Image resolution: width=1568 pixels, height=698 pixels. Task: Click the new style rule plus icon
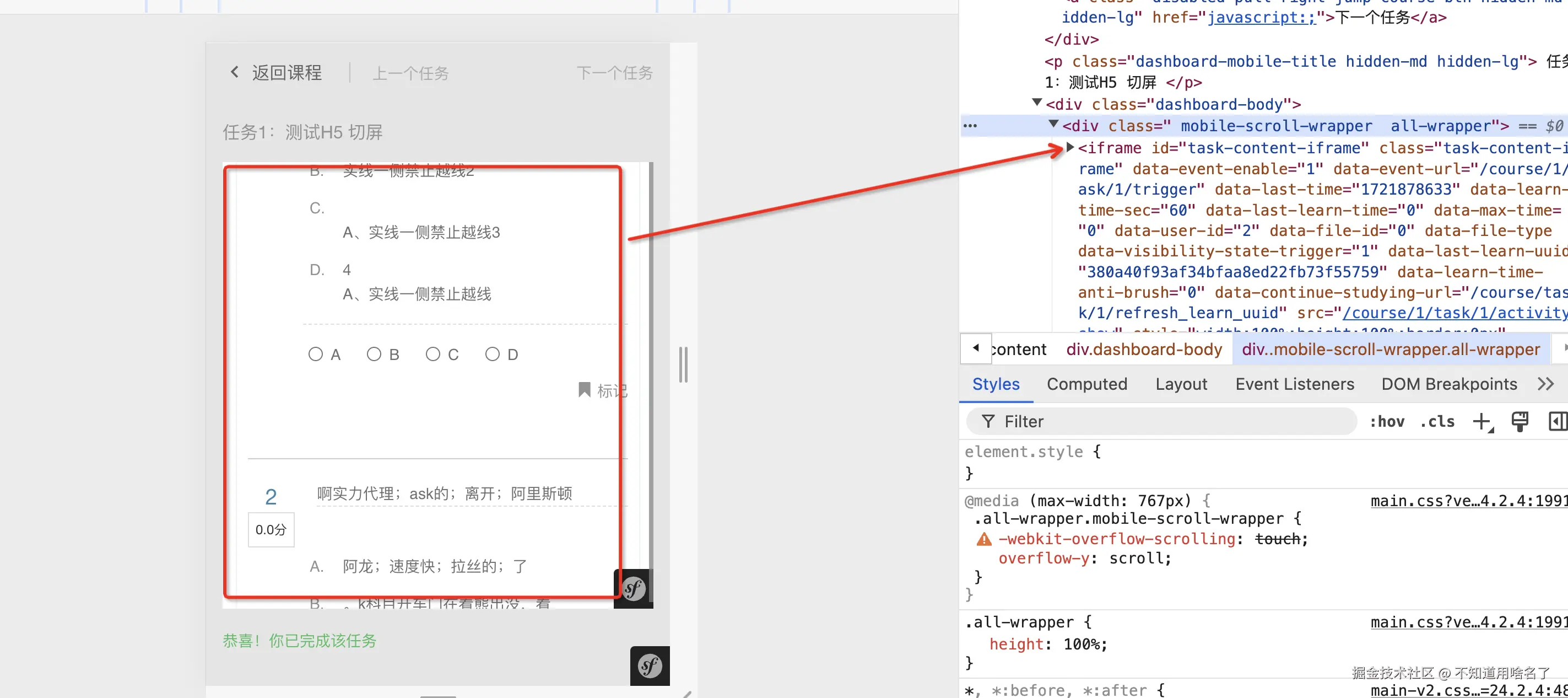(1481, 421)
